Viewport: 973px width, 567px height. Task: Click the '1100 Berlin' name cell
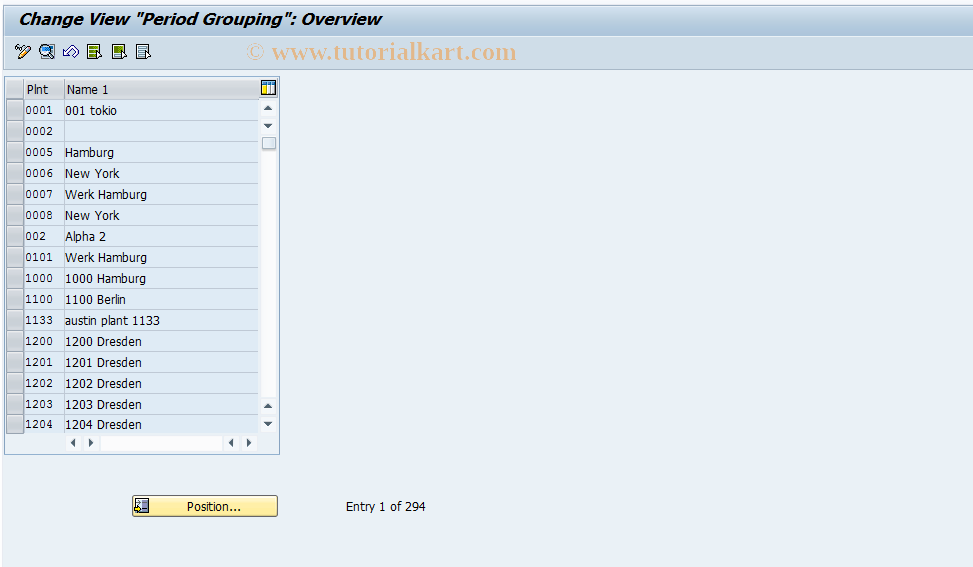click(161, 300)
